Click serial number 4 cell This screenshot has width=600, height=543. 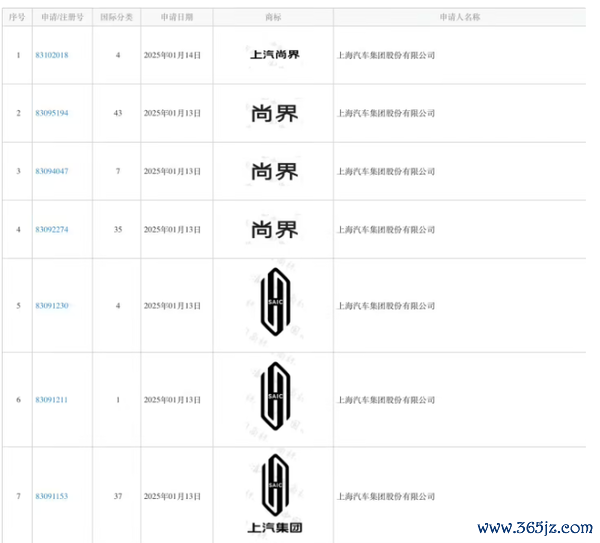(x=18, y=229)
